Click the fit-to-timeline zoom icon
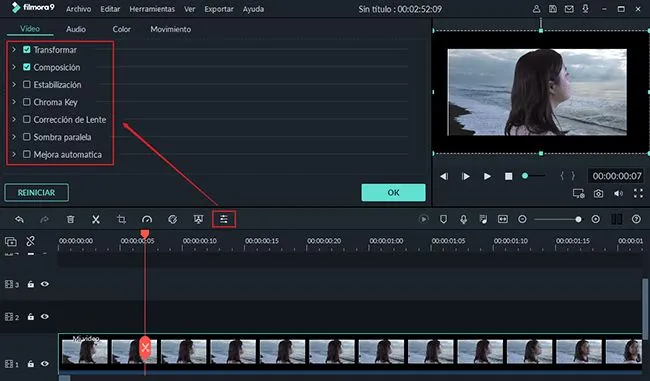Screen dimensions: 650x381 (503, 219)
